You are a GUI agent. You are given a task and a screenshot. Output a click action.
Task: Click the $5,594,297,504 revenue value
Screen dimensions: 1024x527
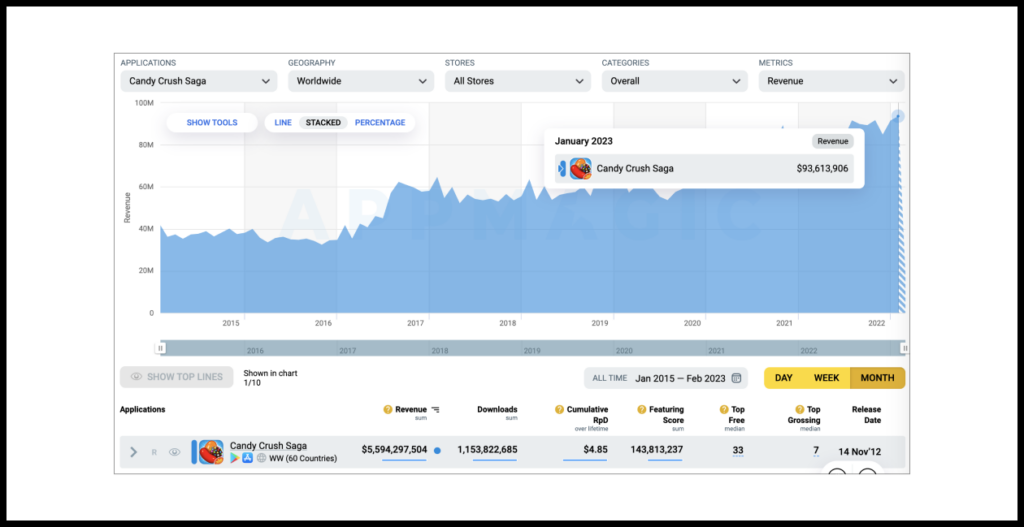[x=394, y=450]
